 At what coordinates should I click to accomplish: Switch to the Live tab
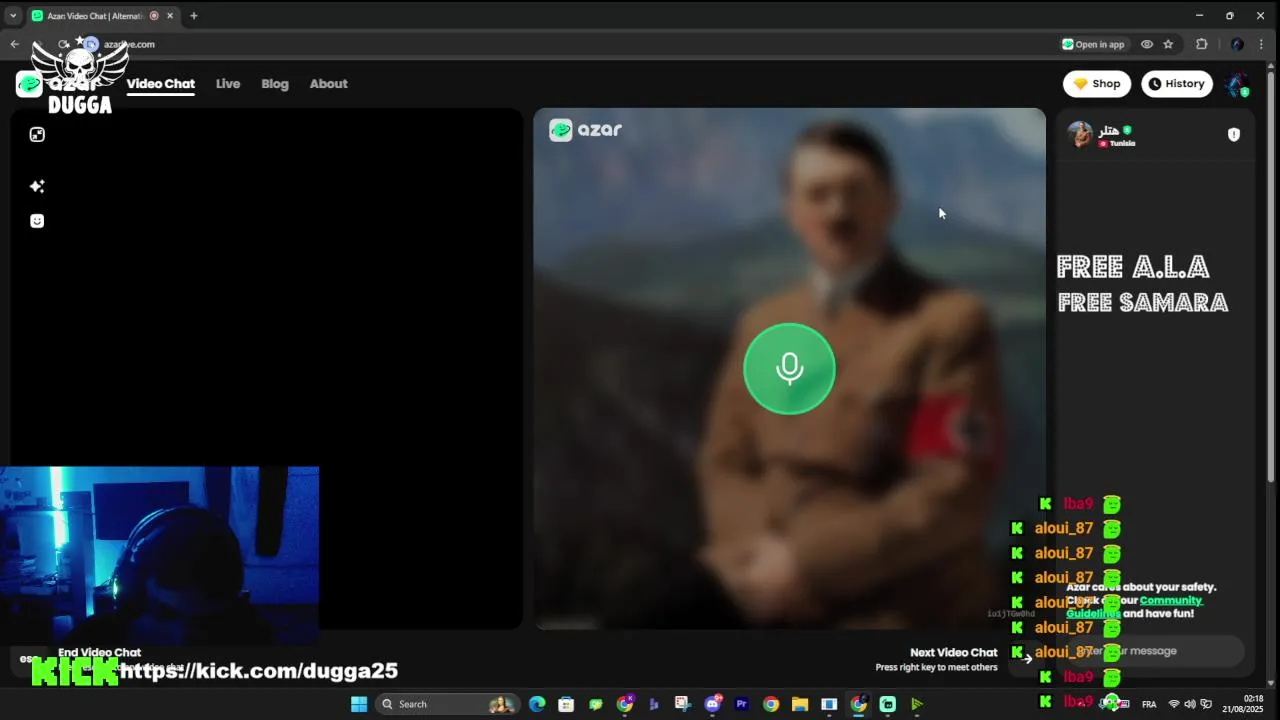(228, 84)
